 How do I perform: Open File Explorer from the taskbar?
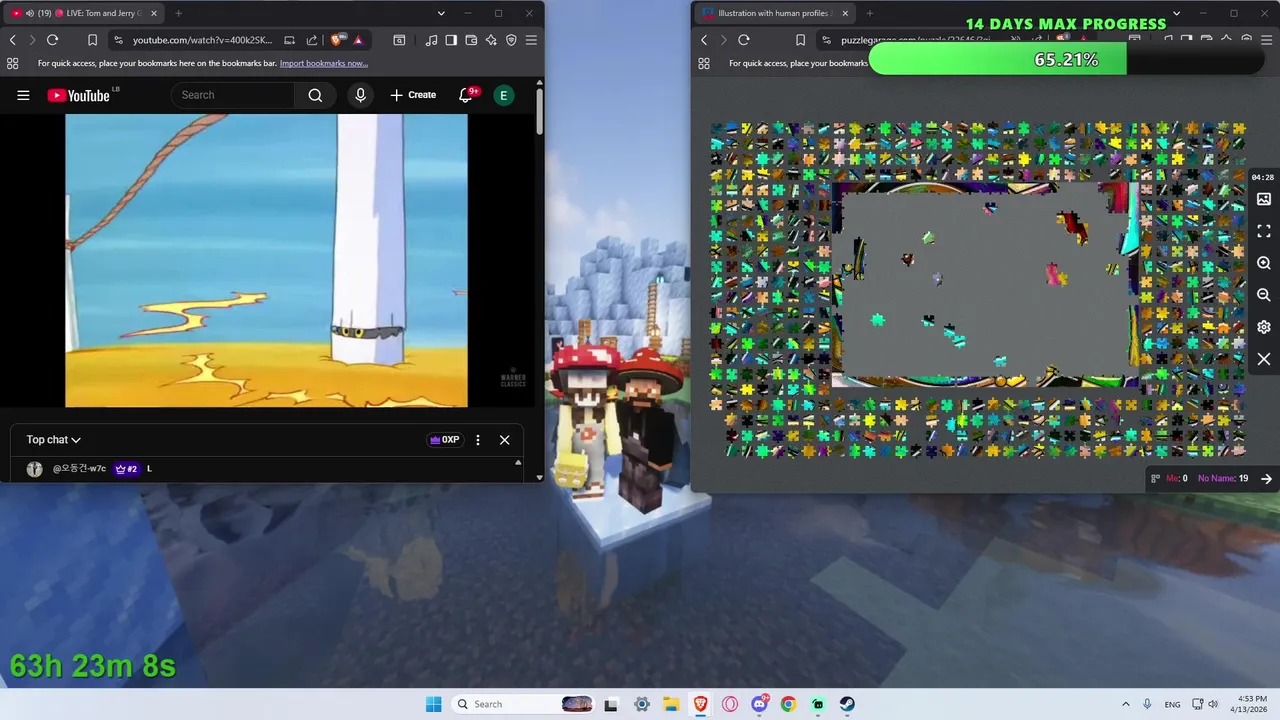671,704
